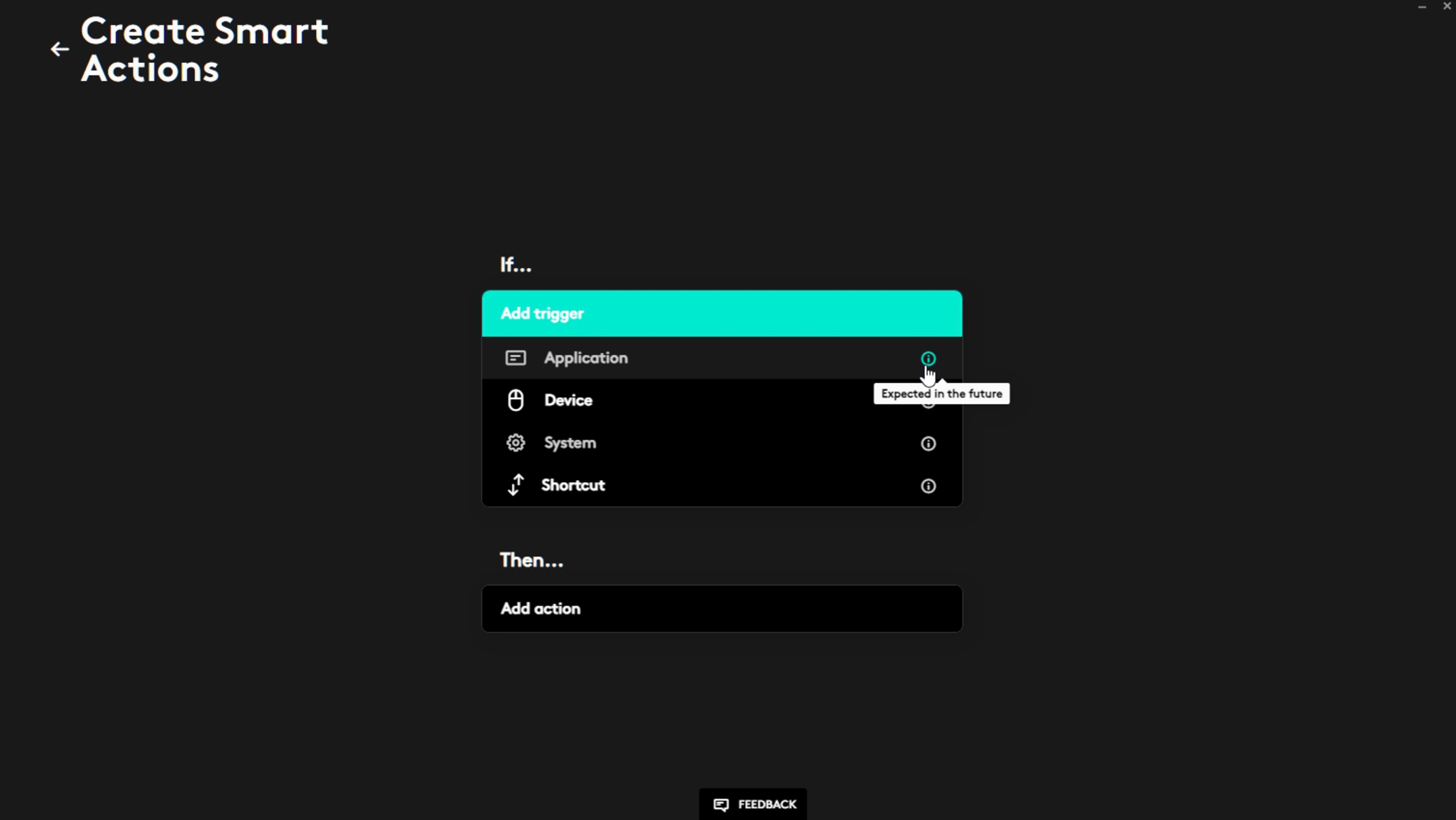
Task: Click the speech bubble feedback icon
Action: (721, 804)
